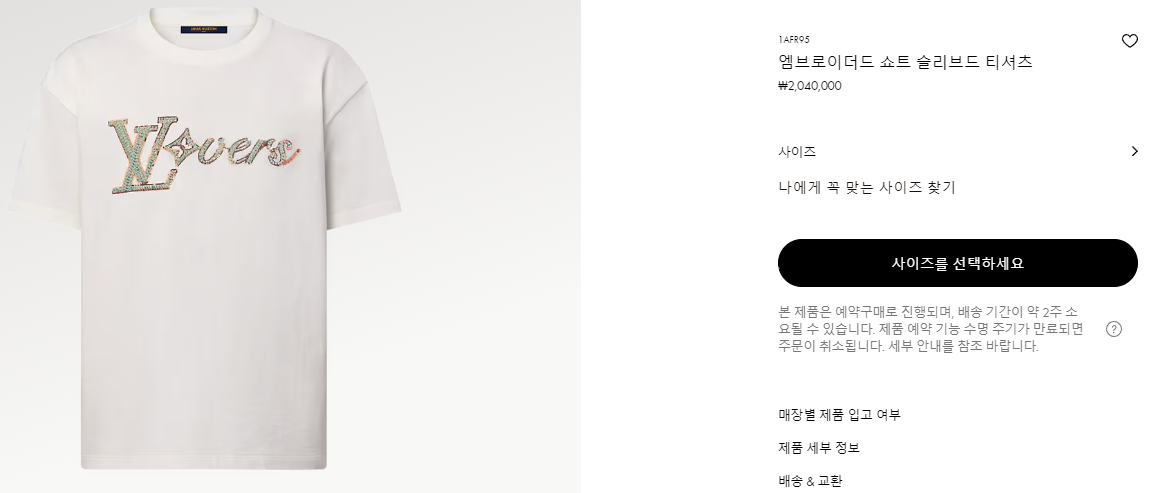This screenshot has height=493, width=1149.
Task: Click the ₩2,040,000 price text
Action: (x=810, y=86)
